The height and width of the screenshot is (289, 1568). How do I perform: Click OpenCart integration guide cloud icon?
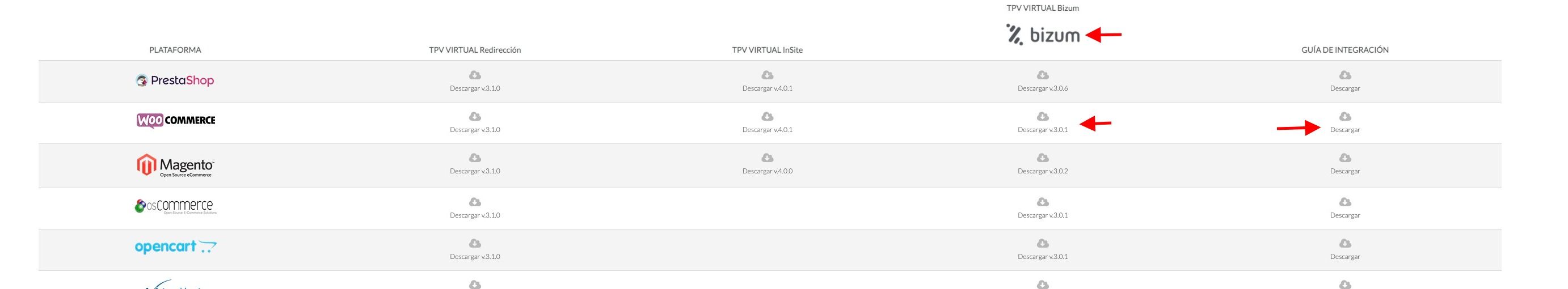[1345, 243]
